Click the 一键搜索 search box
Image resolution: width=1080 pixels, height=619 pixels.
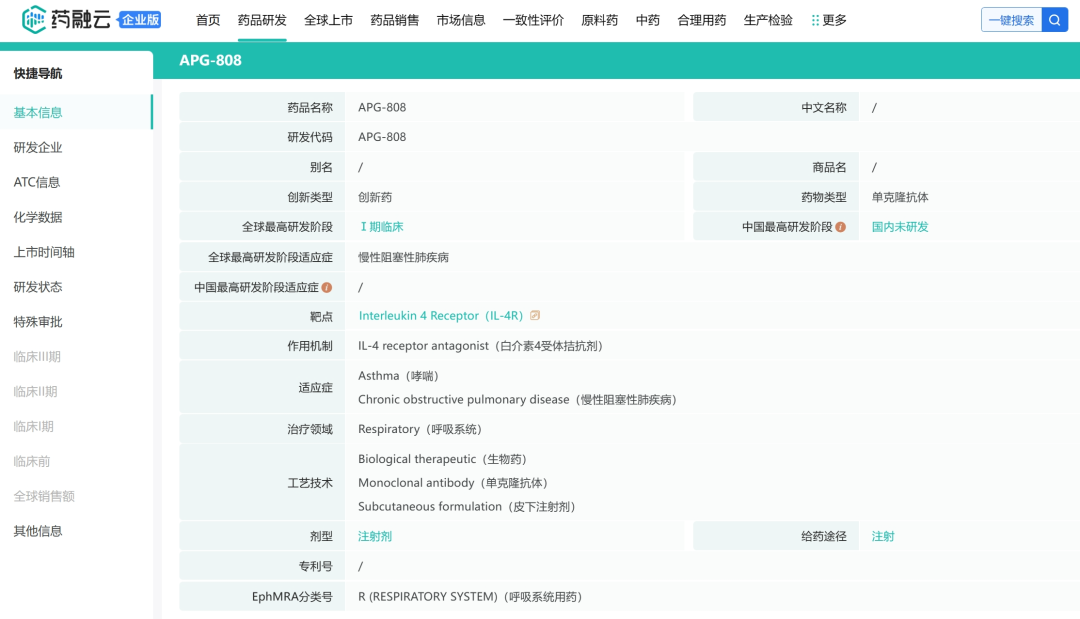1011,20
